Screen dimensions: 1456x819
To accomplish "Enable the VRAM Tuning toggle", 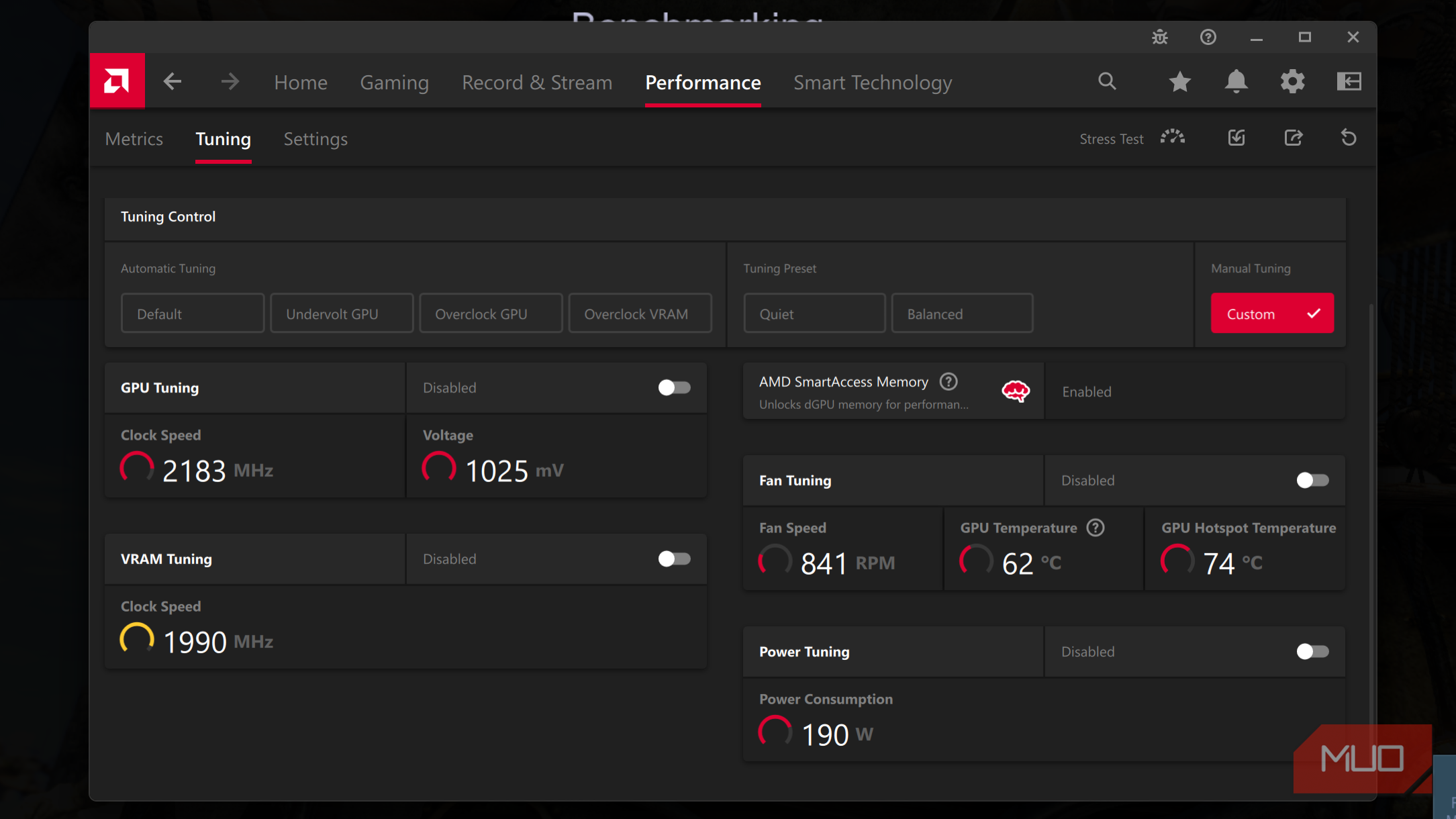I will (x=674, y=559).
